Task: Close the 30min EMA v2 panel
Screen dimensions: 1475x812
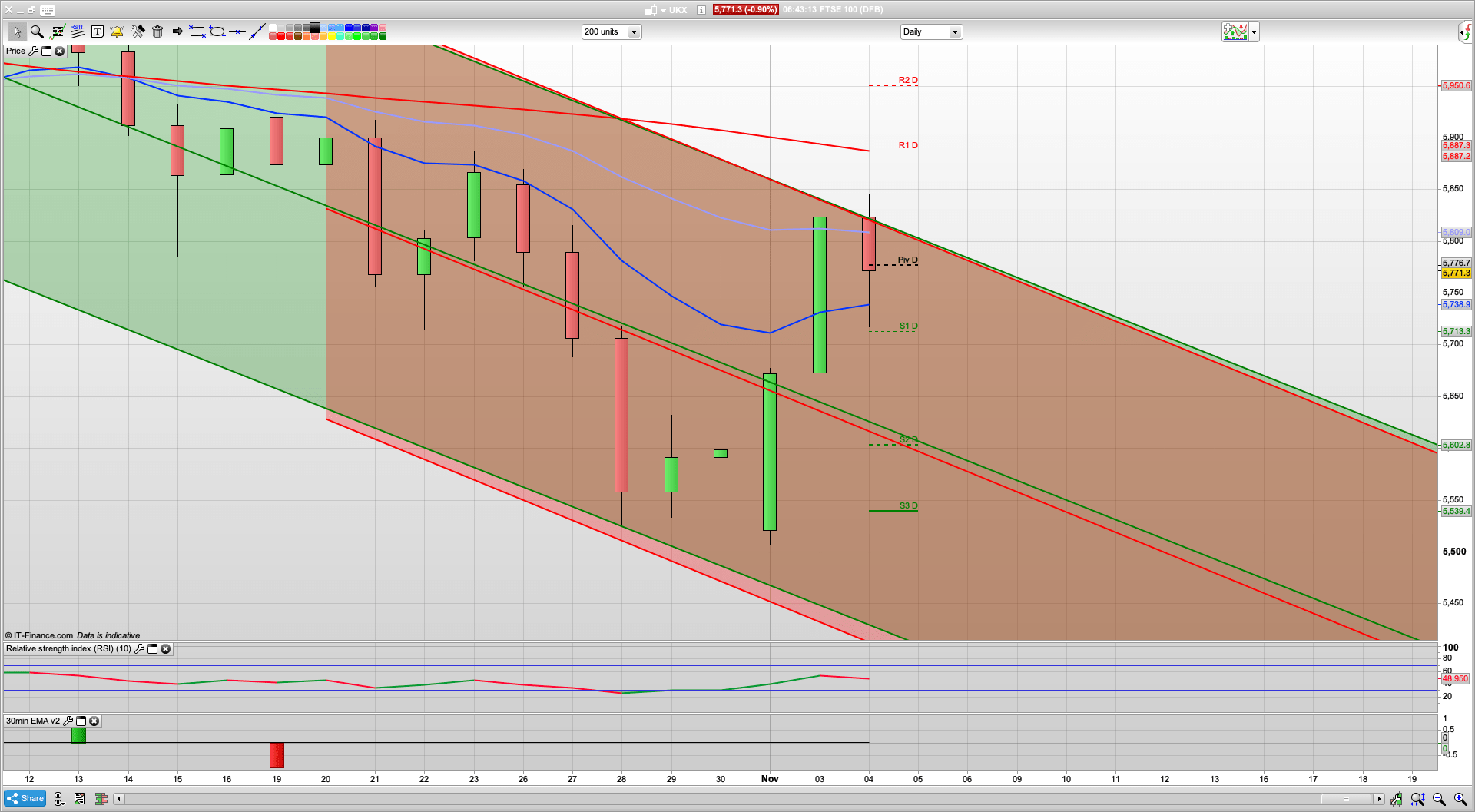Action: [94, 721]
